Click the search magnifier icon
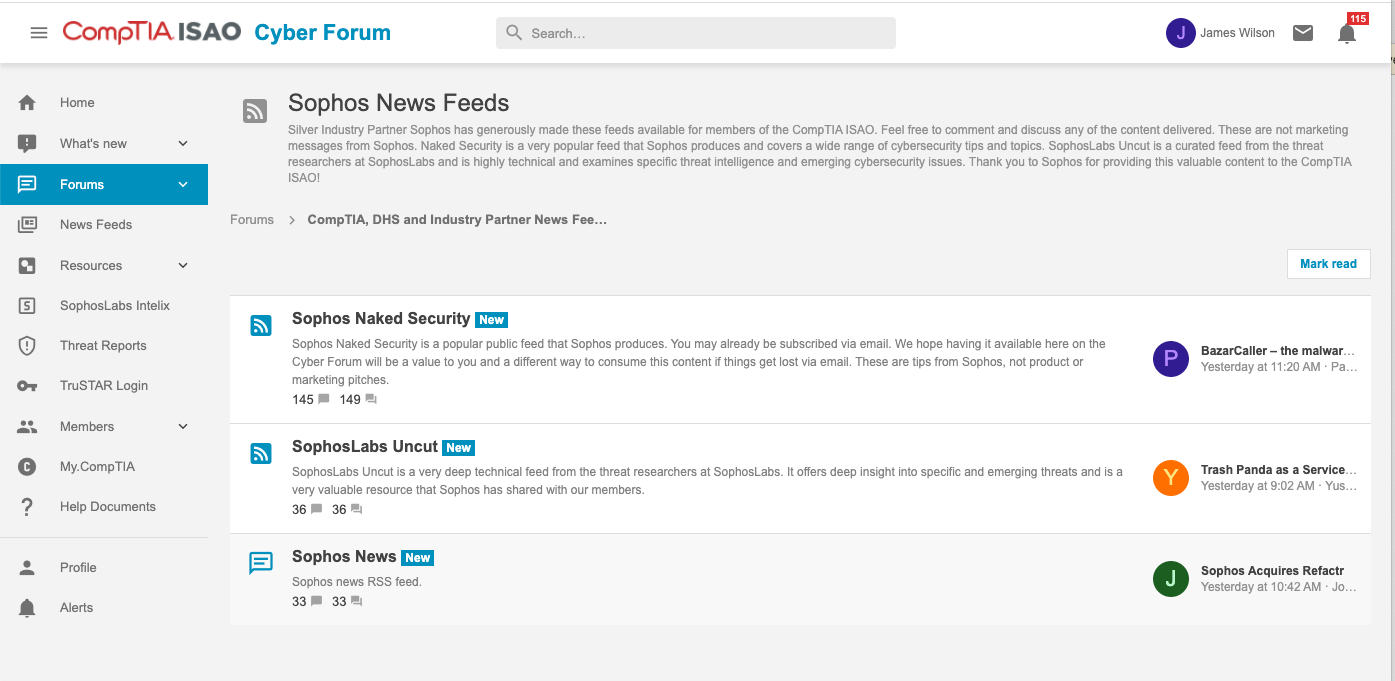Viewport: 1395px width, 681px height. coord(514,33)
